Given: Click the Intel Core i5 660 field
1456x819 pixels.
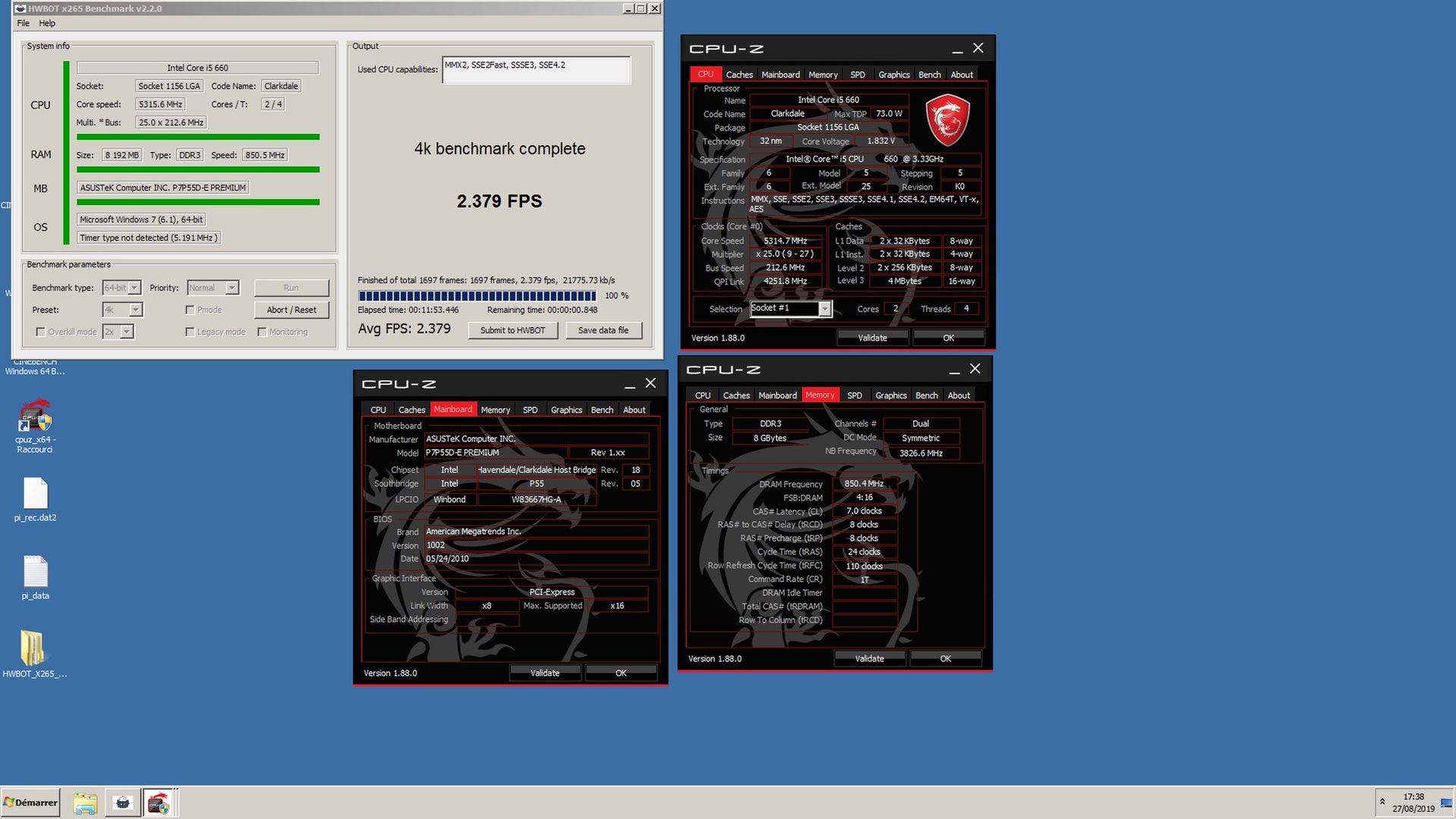Looking at the screenshot, I should (197, 67).
